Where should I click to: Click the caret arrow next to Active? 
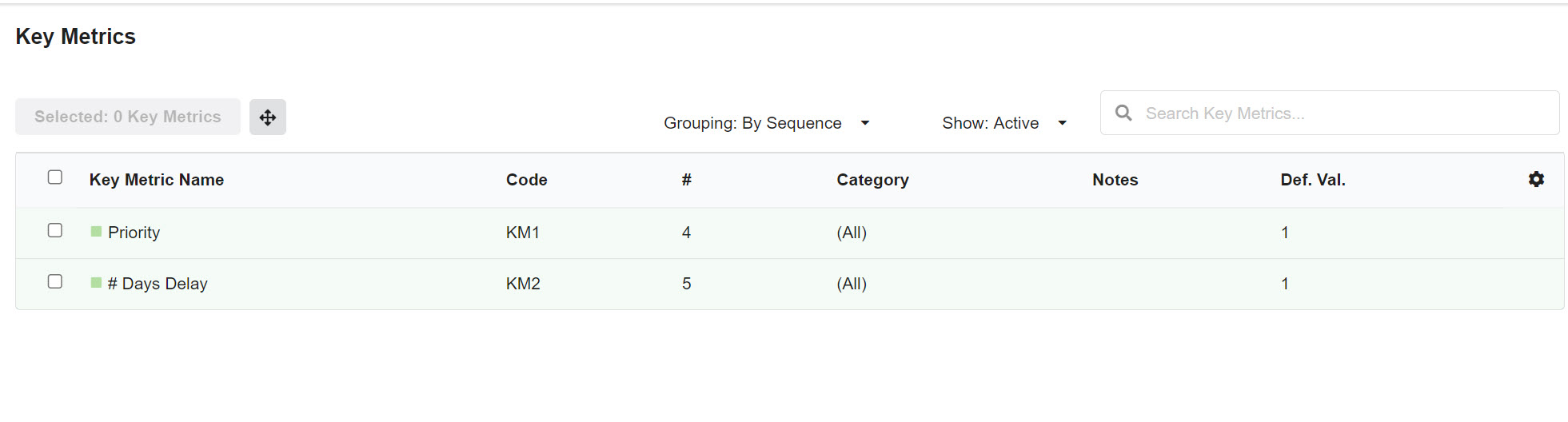1062,123
